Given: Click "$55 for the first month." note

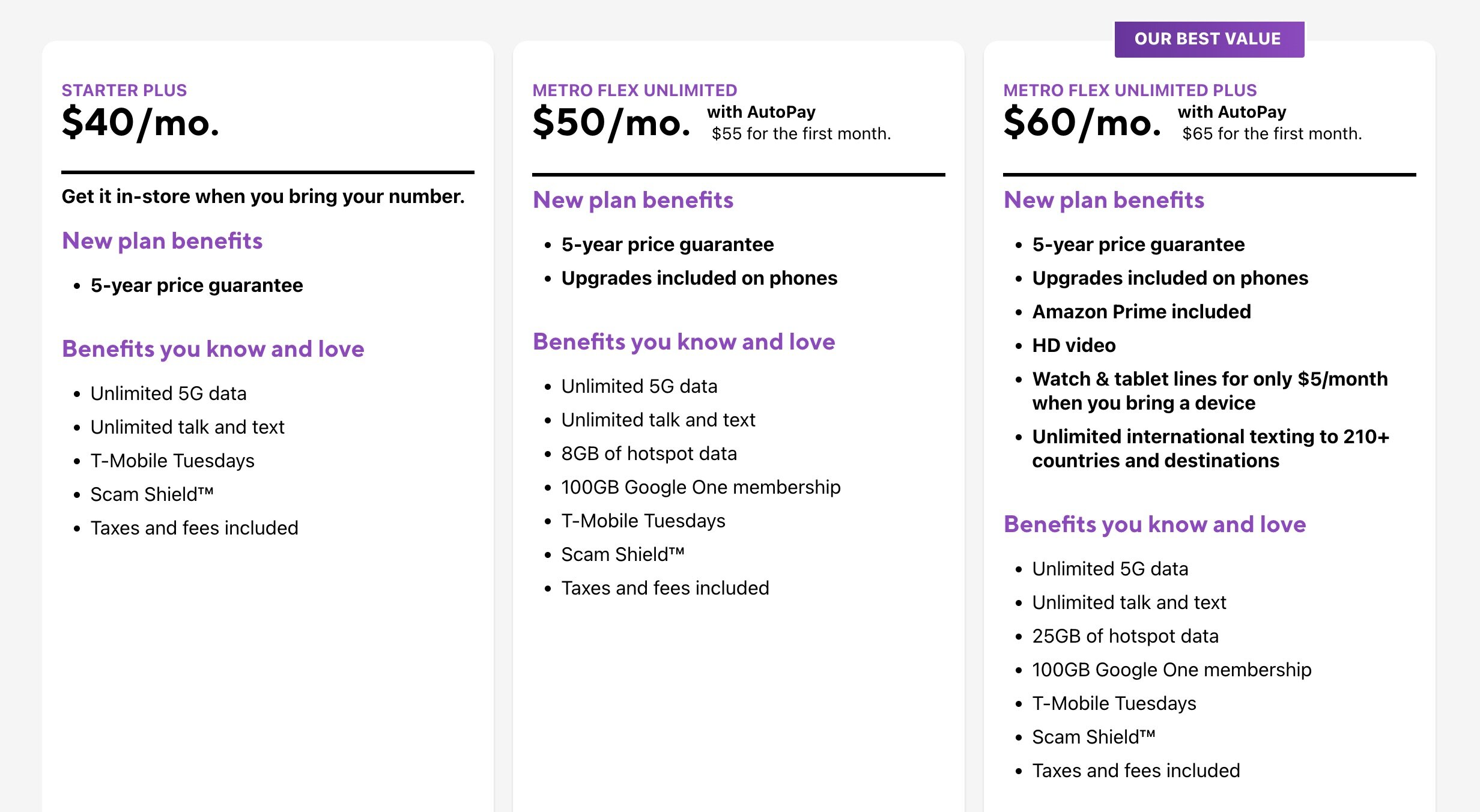Looking at the screenshot, I should tap(801, 133).
